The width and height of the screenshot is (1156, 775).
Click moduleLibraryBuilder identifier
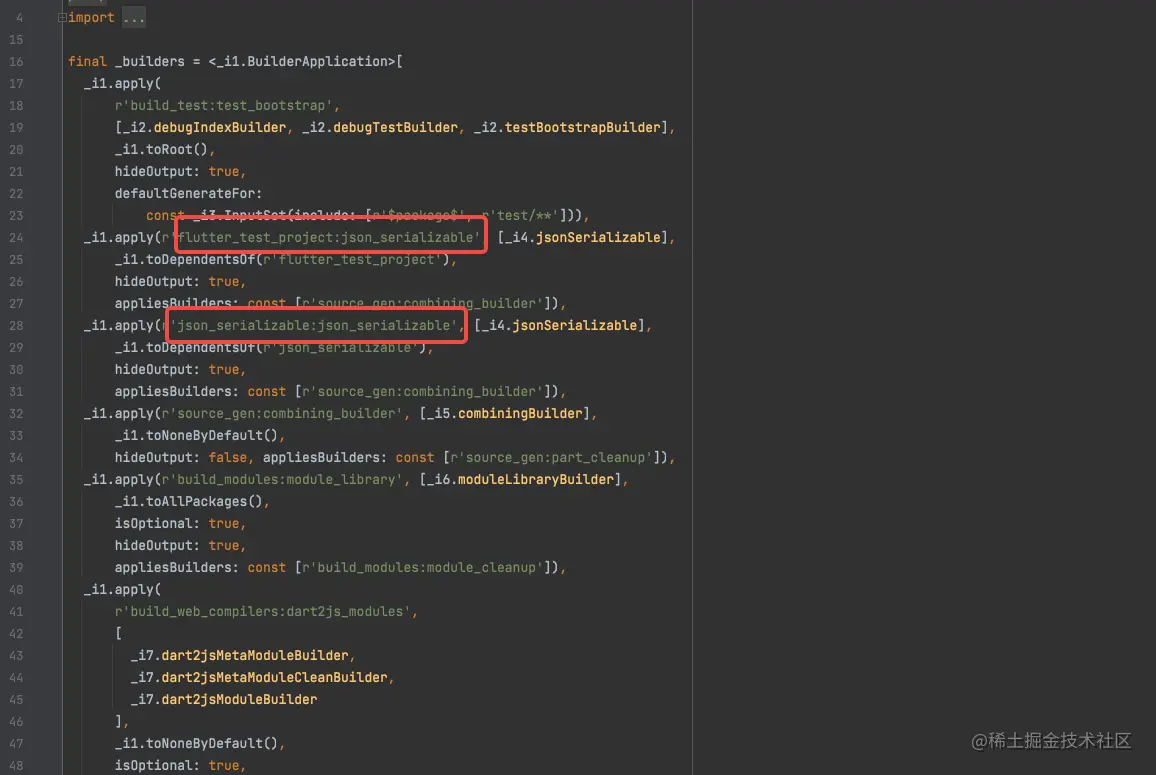[x=535, y=479]
